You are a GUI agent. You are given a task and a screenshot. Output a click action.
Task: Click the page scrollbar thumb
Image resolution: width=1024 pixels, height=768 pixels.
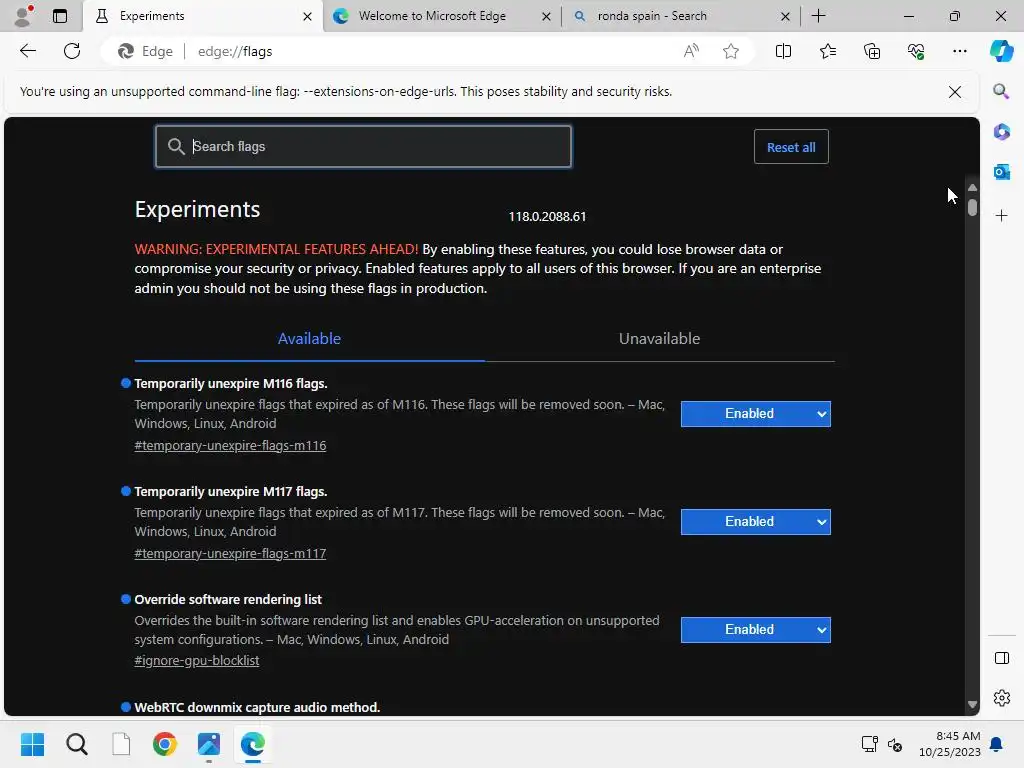(972, 207)
